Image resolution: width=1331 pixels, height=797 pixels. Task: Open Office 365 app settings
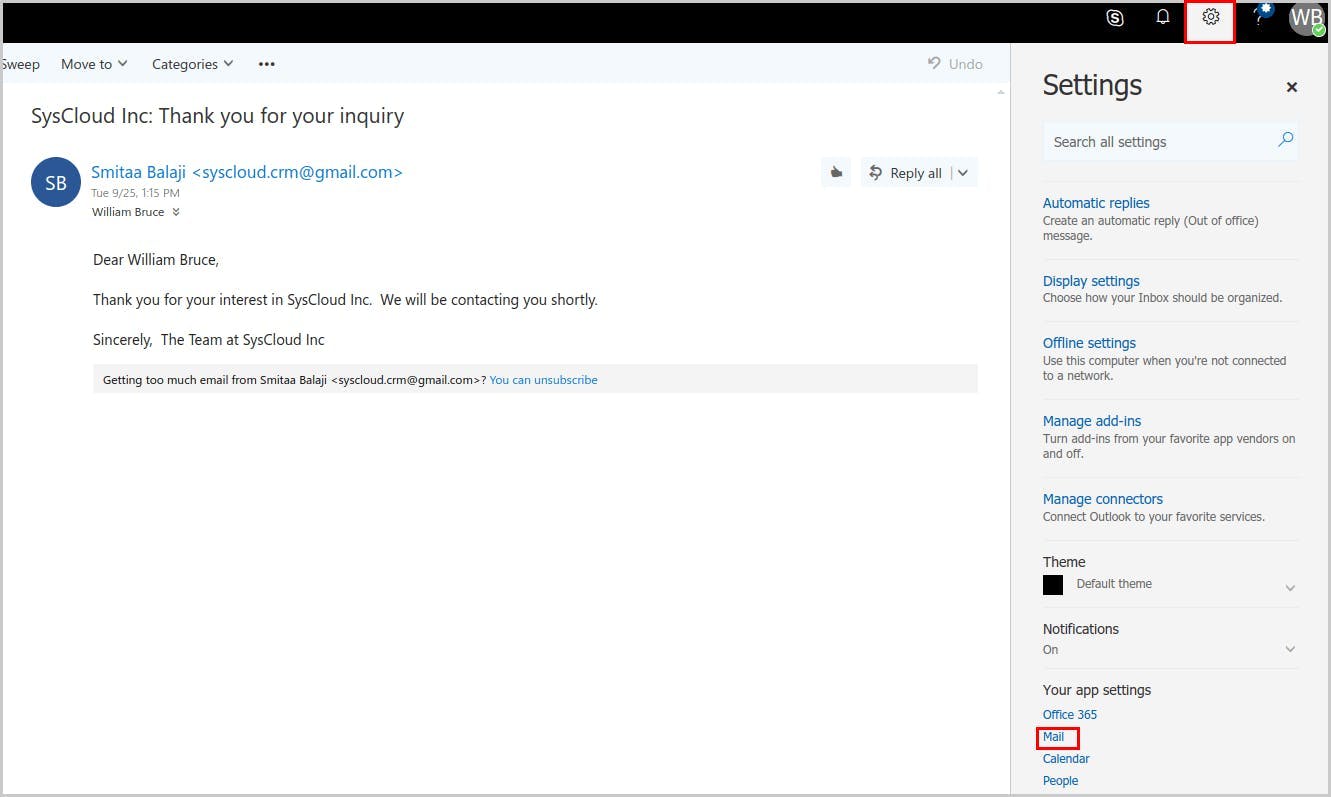[1070, 715]
